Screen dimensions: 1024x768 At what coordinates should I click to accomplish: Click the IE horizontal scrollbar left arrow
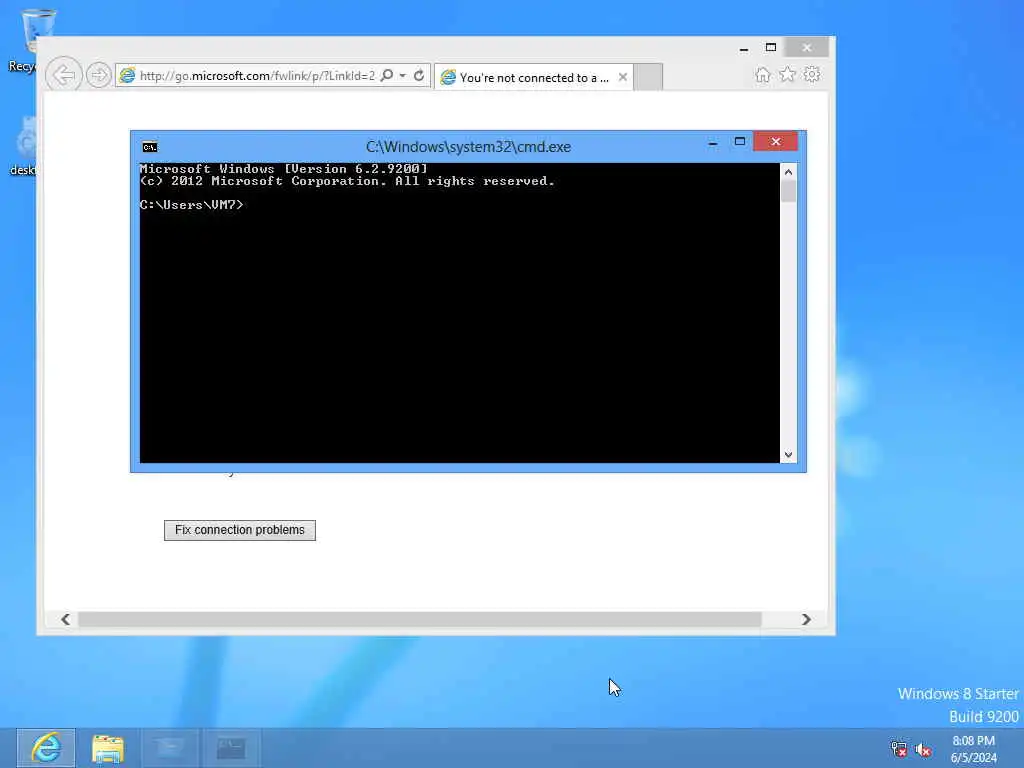coord(65,619)
